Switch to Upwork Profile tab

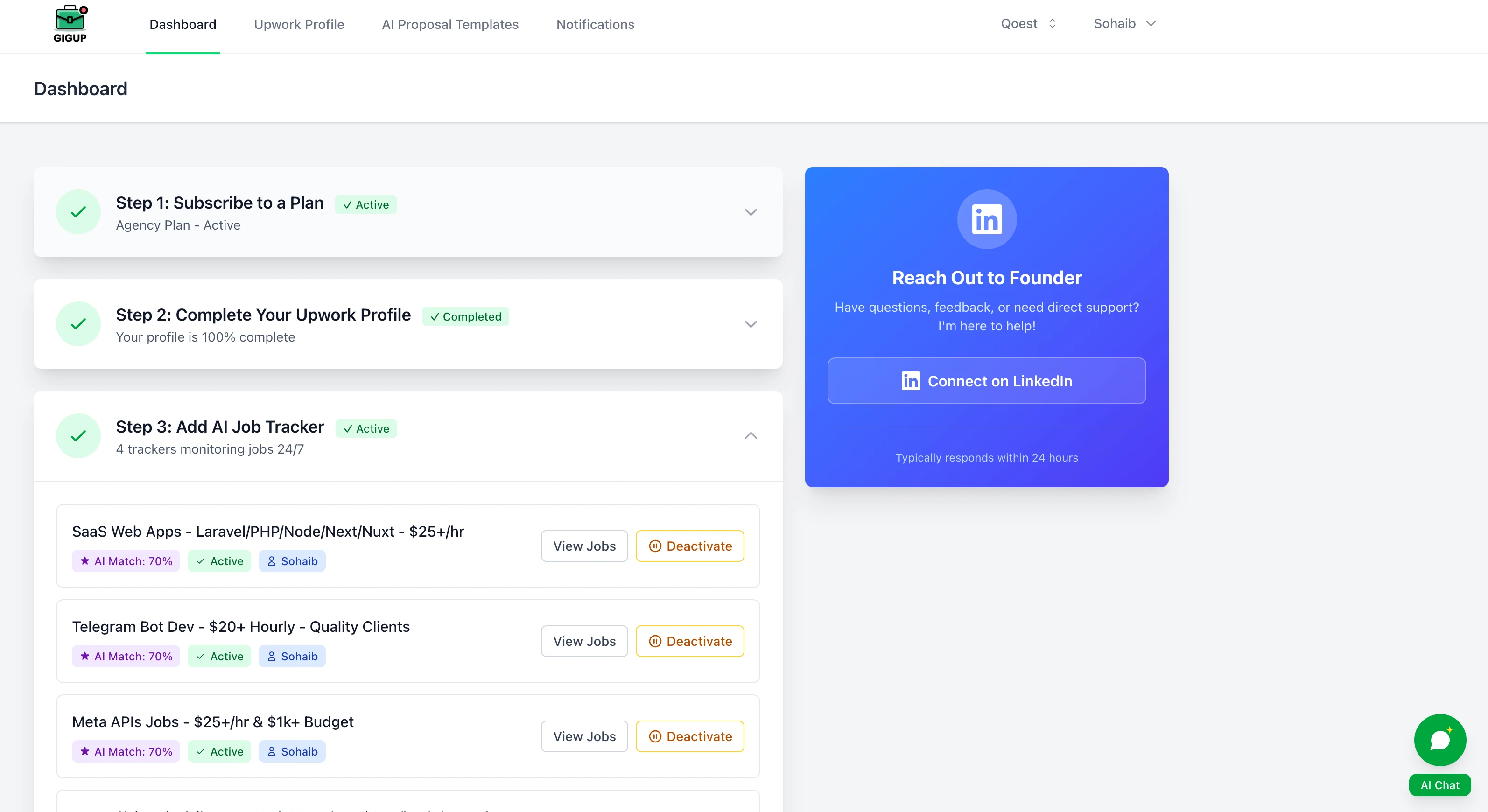point(299,24)
